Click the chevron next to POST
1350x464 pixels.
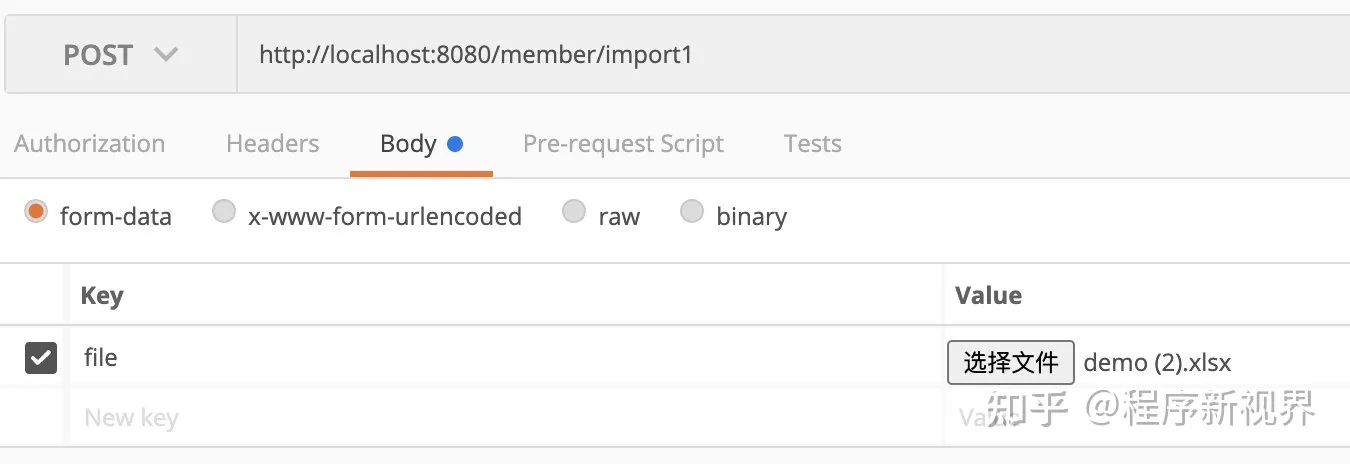[166, 55]
